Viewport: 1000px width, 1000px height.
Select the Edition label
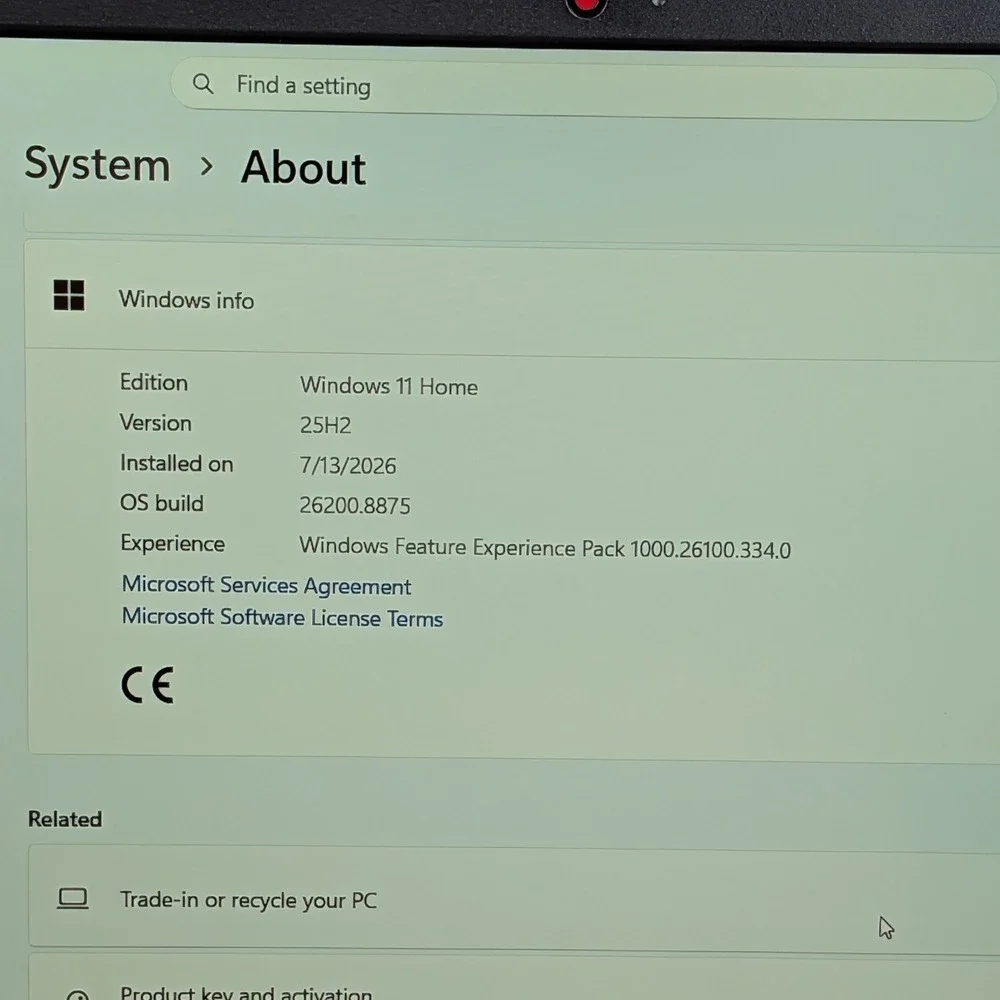pos(154,383)
